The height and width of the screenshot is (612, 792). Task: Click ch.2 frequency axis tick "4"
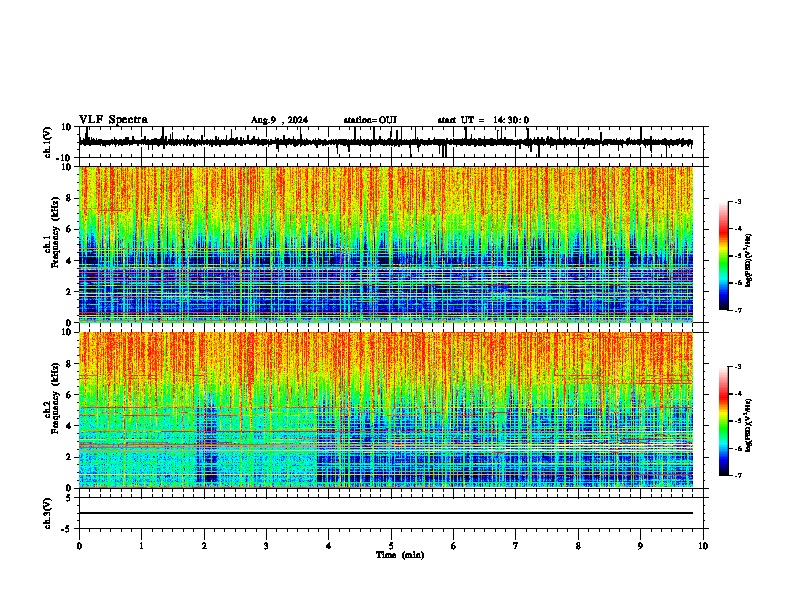(70, 426)
